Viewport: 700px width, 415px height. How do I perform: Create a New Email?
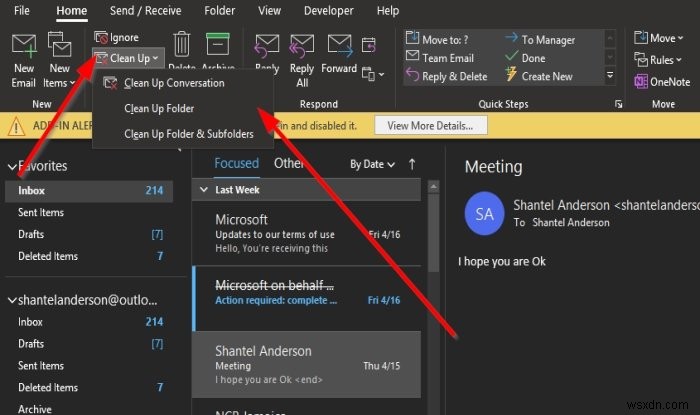[24, 60]
